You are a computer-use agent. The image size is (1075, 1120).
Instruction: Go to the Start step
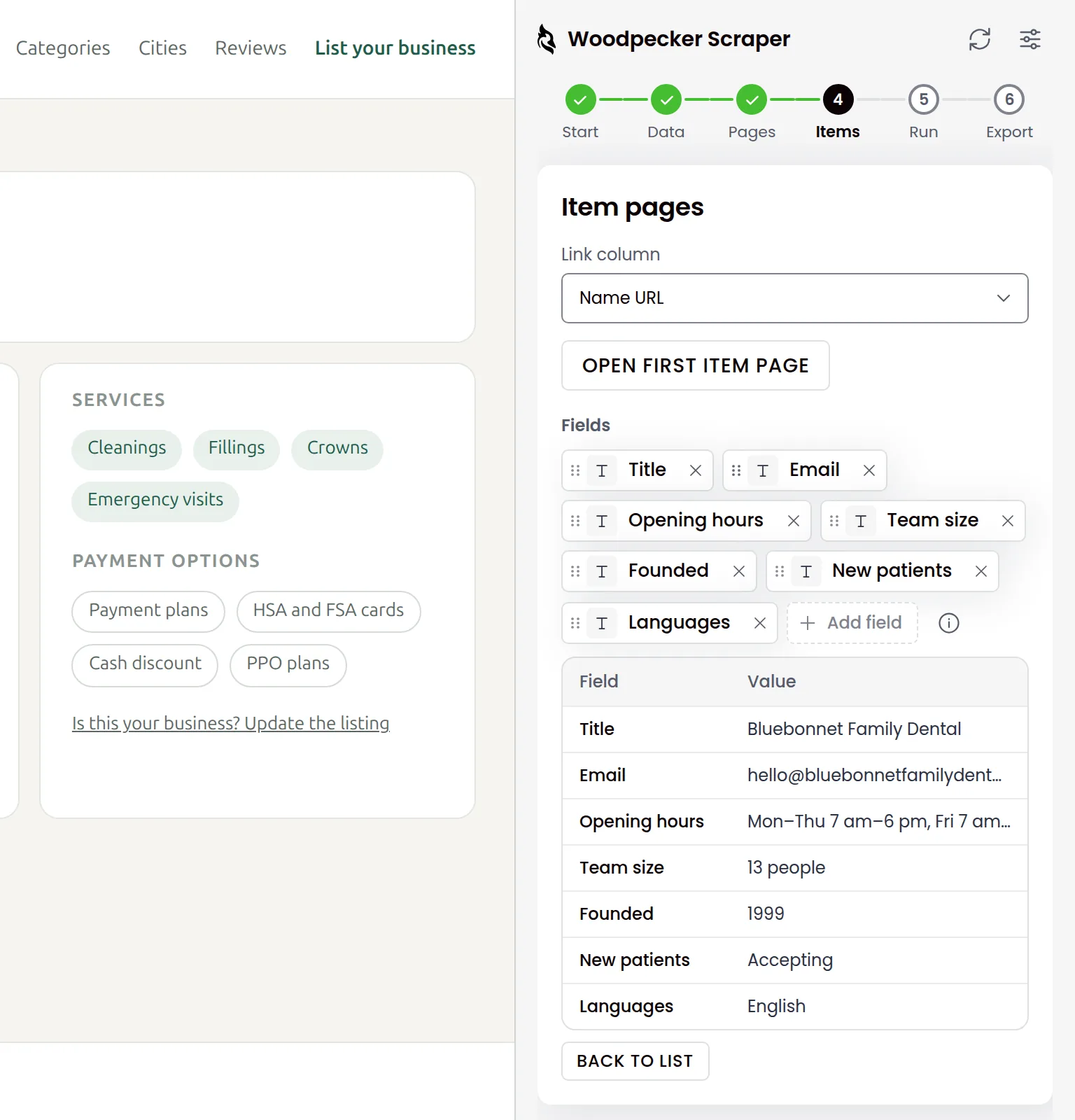click(580, 113)
